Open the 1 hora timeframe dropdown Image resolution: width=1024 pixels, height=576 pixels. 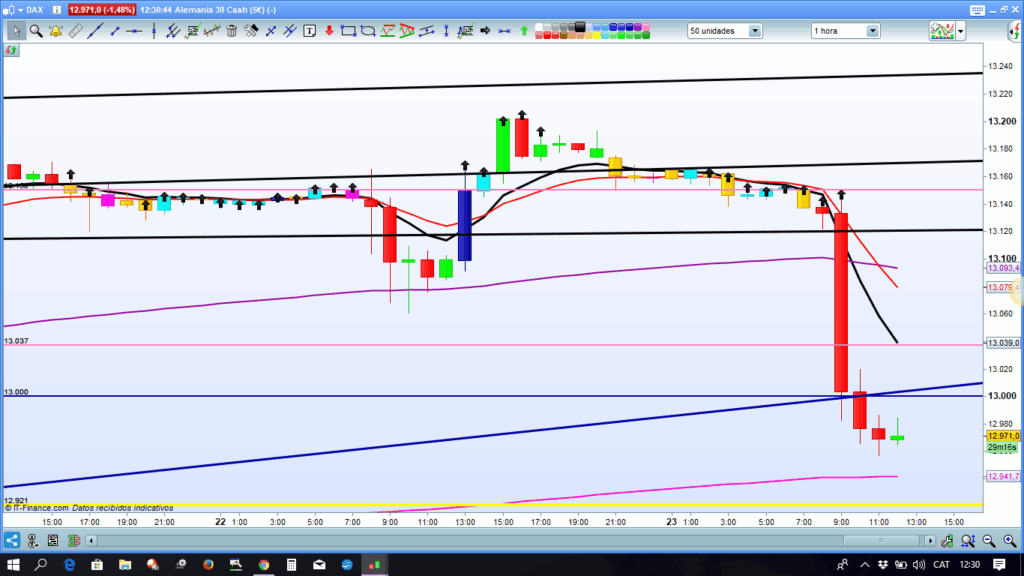coord(845,31)
